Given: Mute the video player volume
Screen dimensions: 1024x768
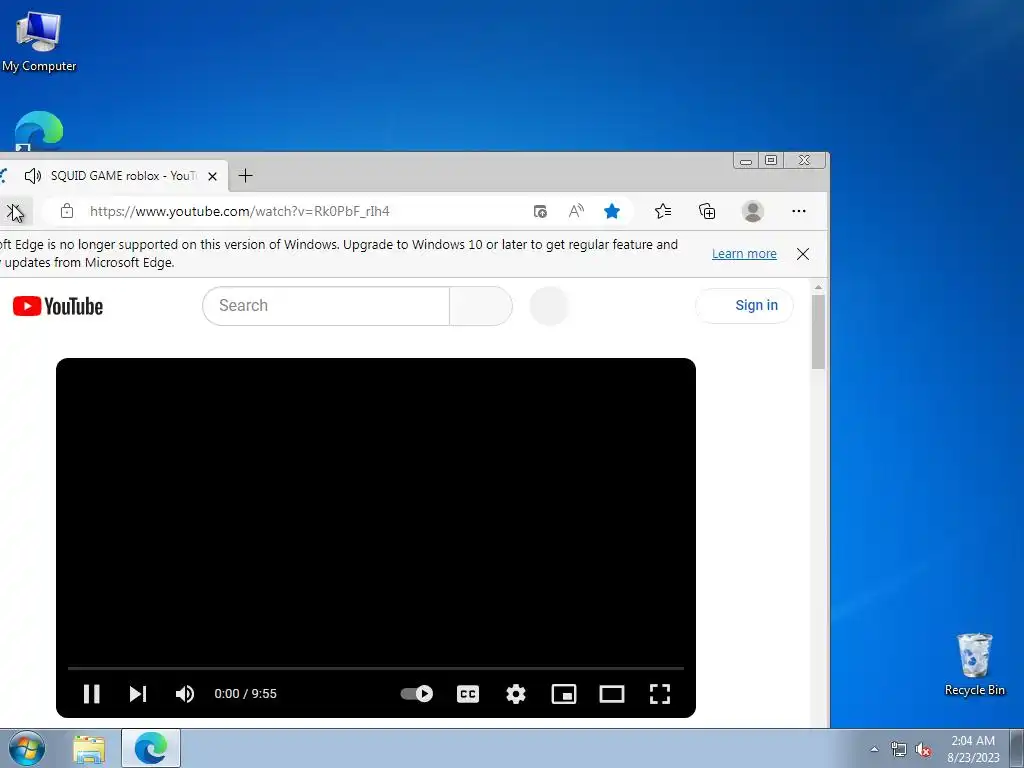Looking at the screenshot, I should 185,694.
